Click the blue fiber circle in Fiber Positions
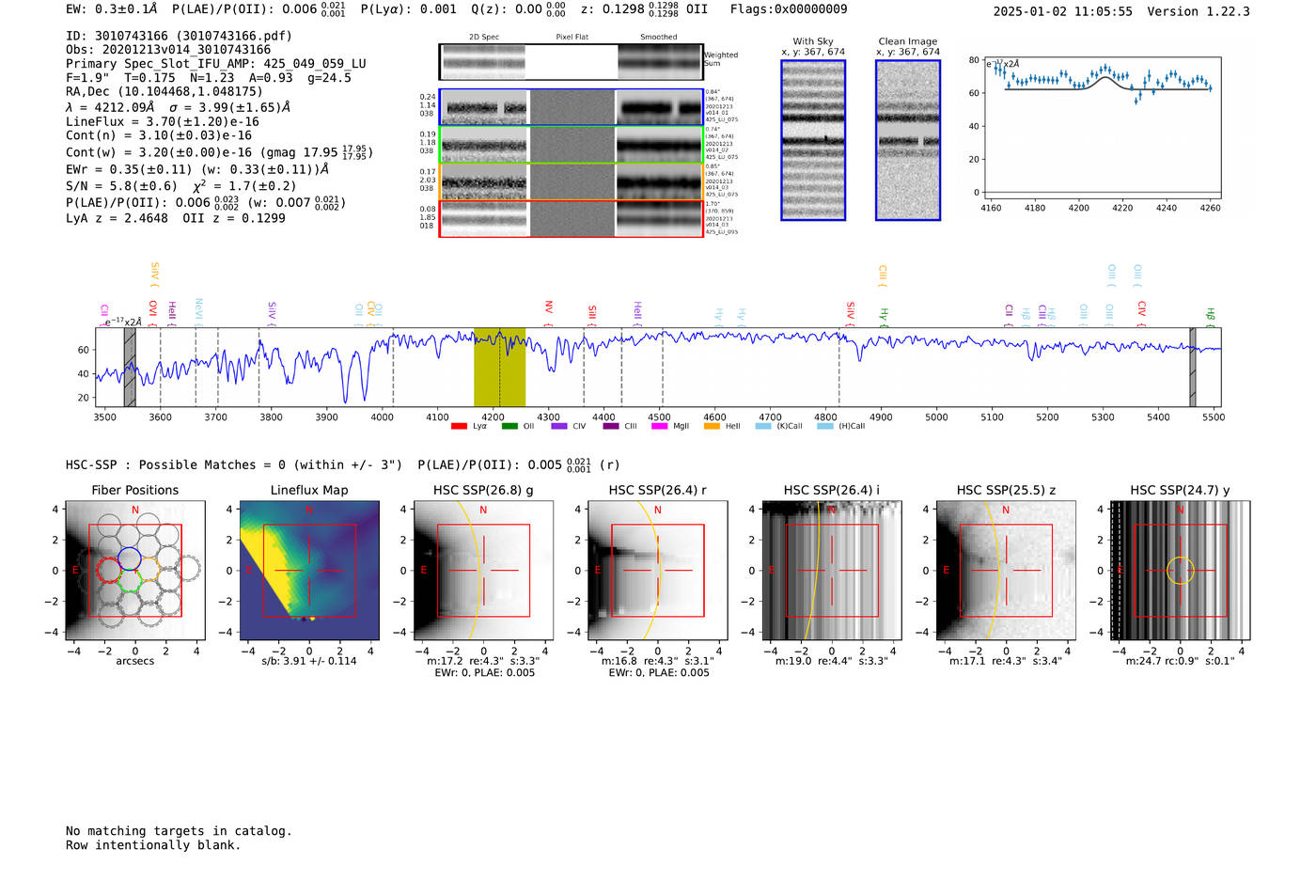 [x=129, y=558]
